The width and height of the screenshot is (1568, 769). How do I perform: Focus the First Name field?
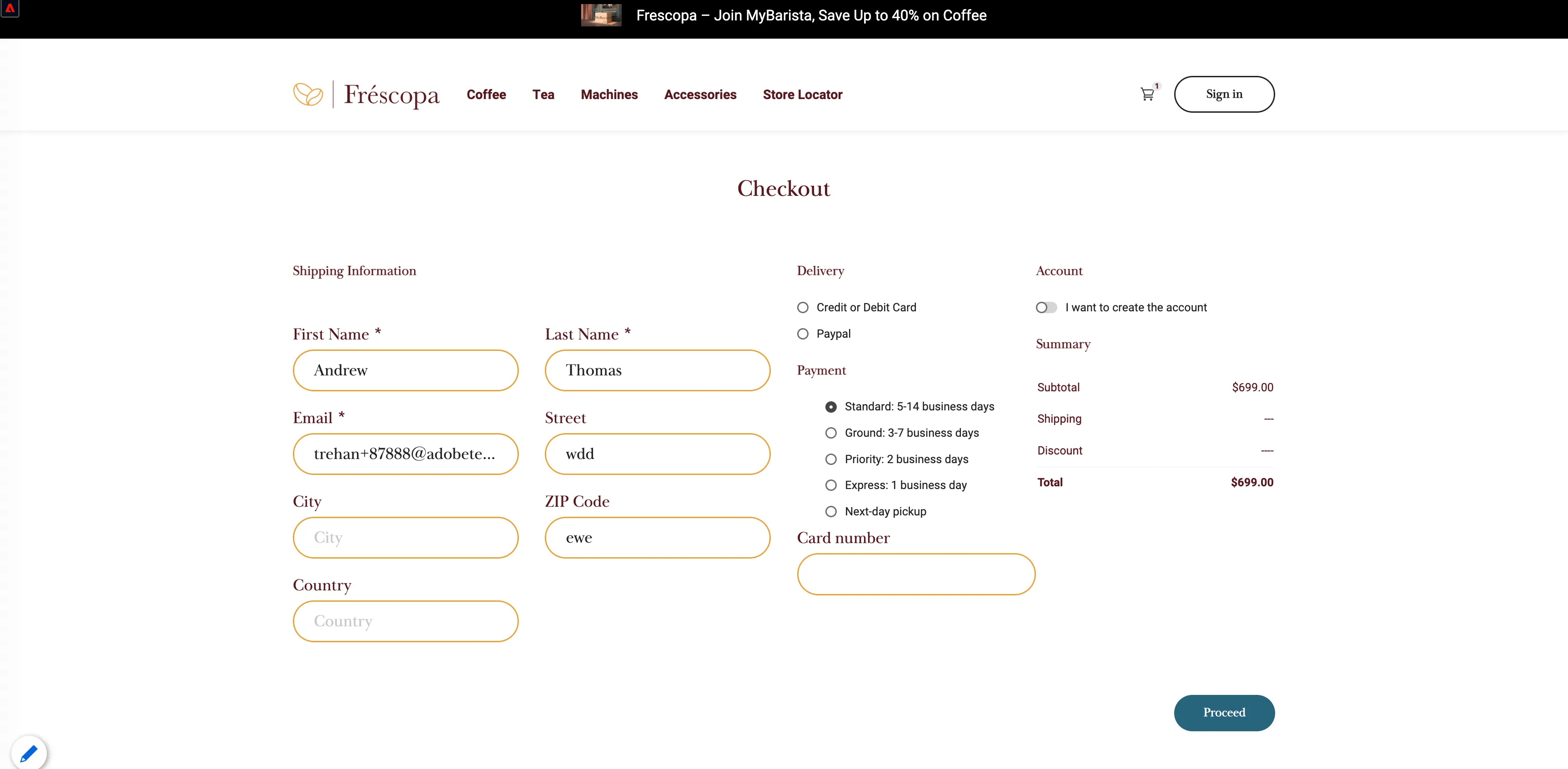[x=405, y=370]
